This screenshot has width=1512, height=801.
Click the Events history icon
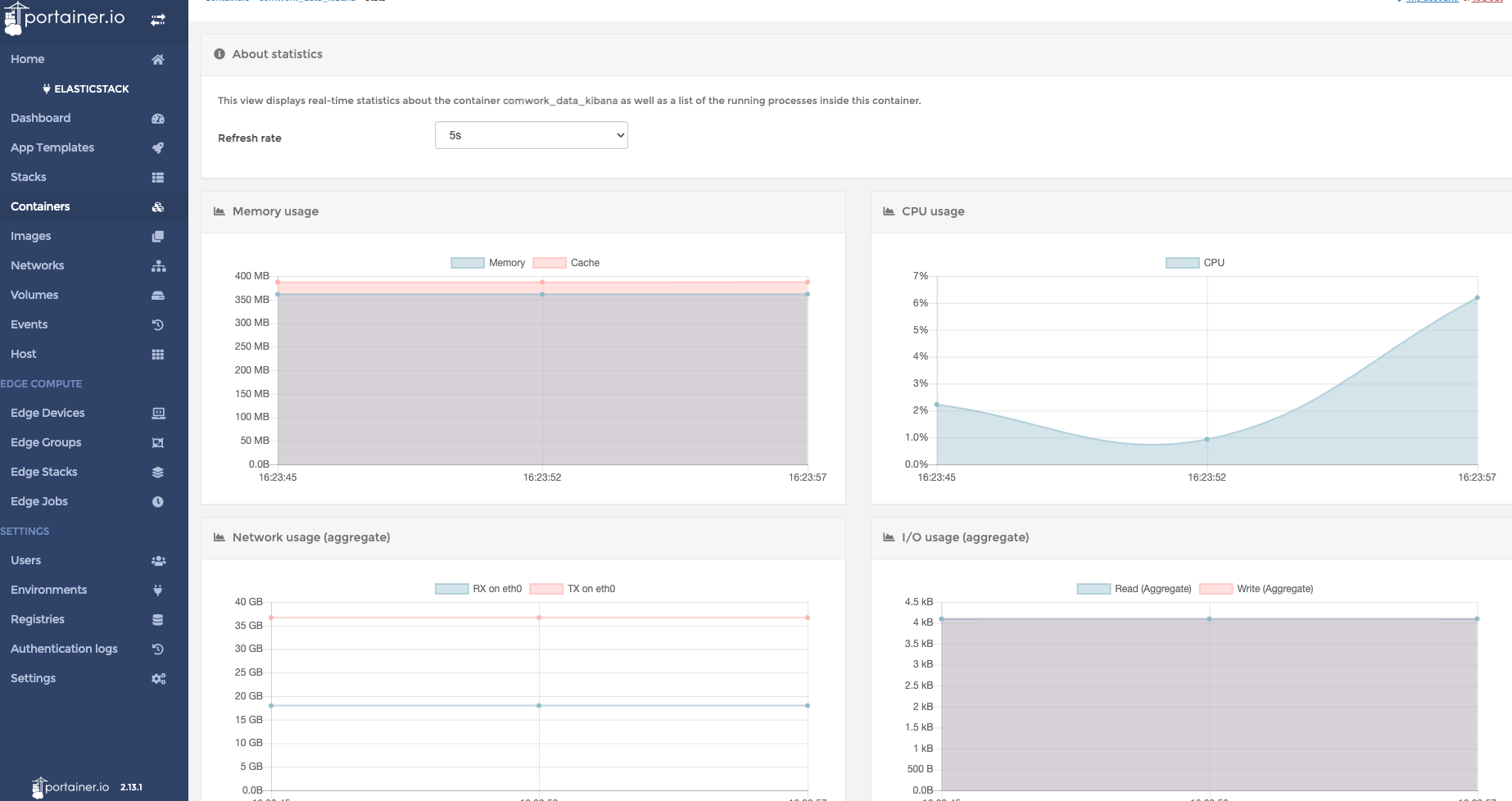click(158, 325)
